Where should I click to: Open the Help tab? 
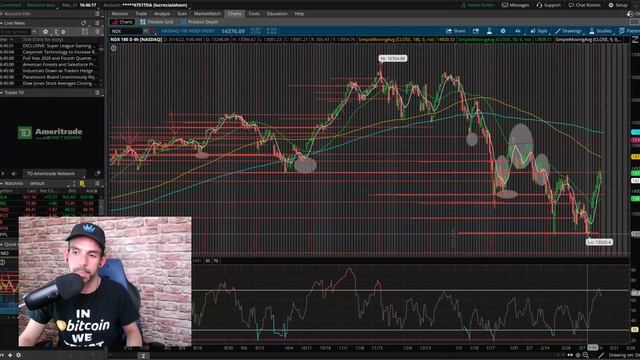(299, 13)
